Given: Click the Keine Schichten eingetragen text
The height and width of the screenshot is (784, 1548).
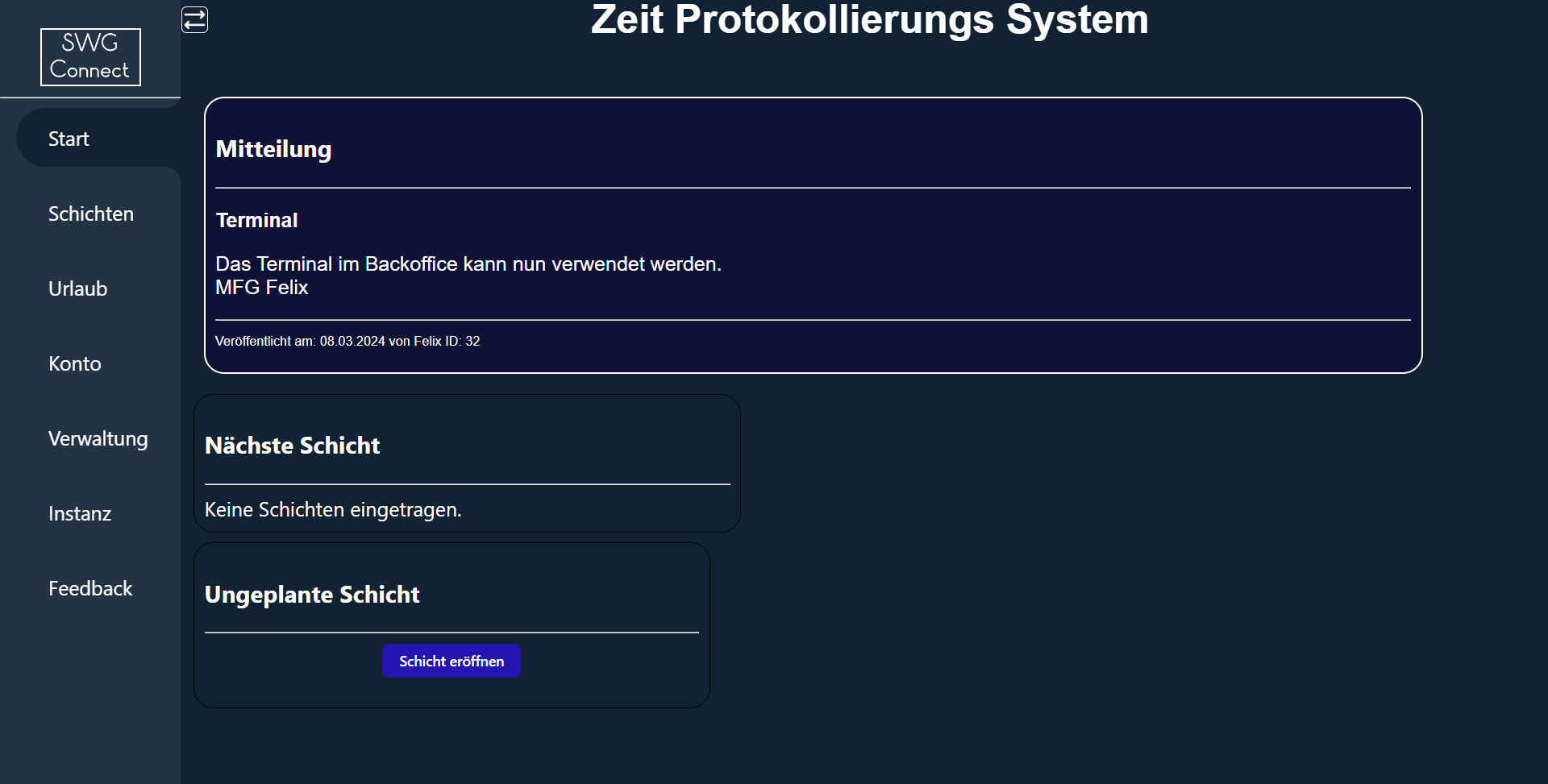Looking at the screenshot, I should point(333,510).
